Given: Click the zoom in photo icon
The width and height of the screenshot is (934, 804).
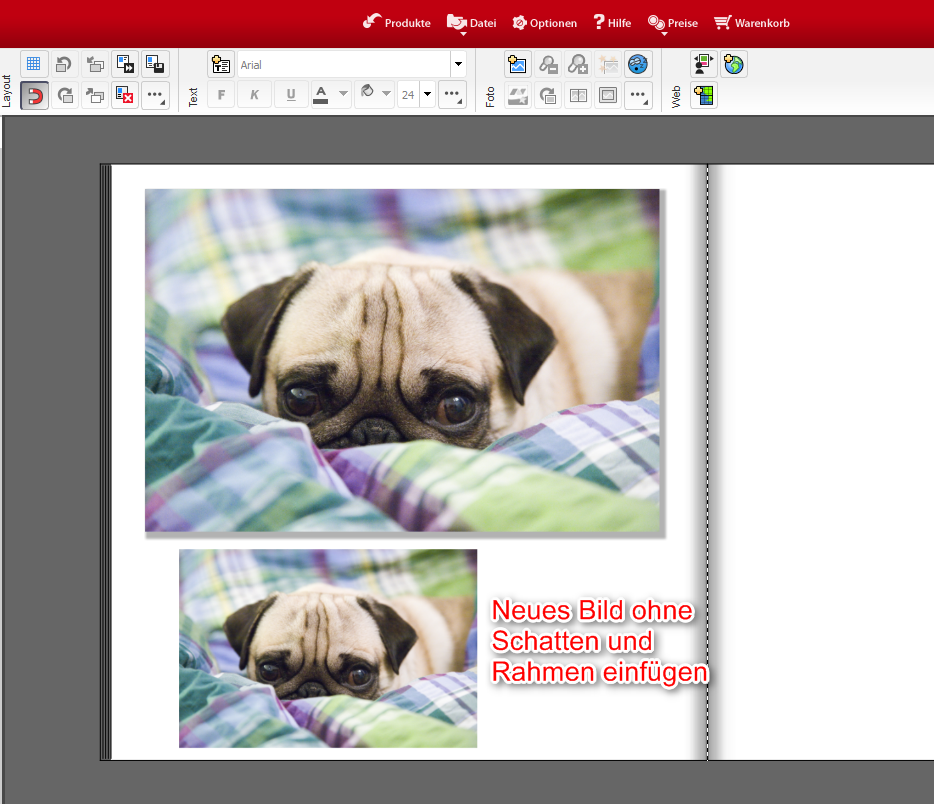Looking at the screenshot, I should coord(578,64).
